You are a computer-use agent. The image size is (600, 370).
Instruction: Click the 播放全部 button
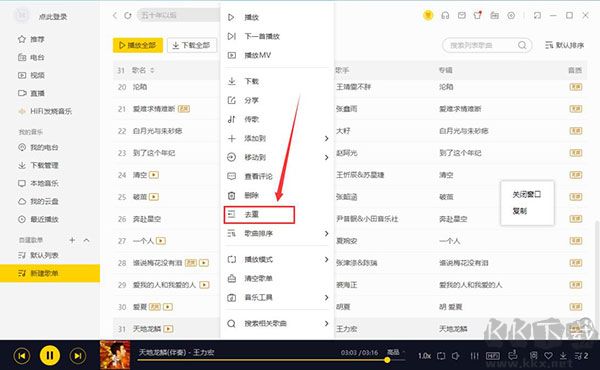(x=138, y=45)
